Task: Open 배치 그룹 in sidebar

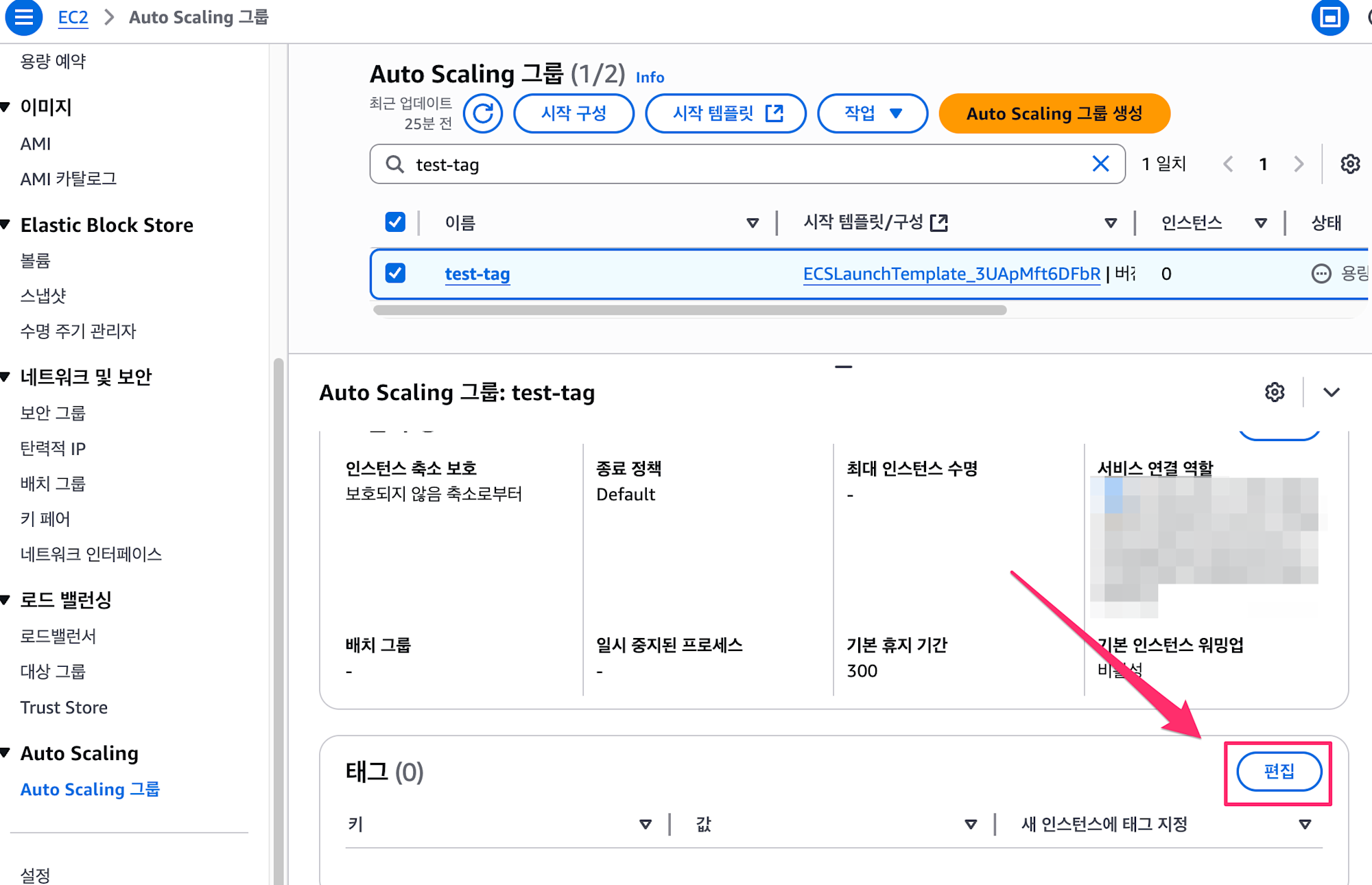Action: pos(53,484)
